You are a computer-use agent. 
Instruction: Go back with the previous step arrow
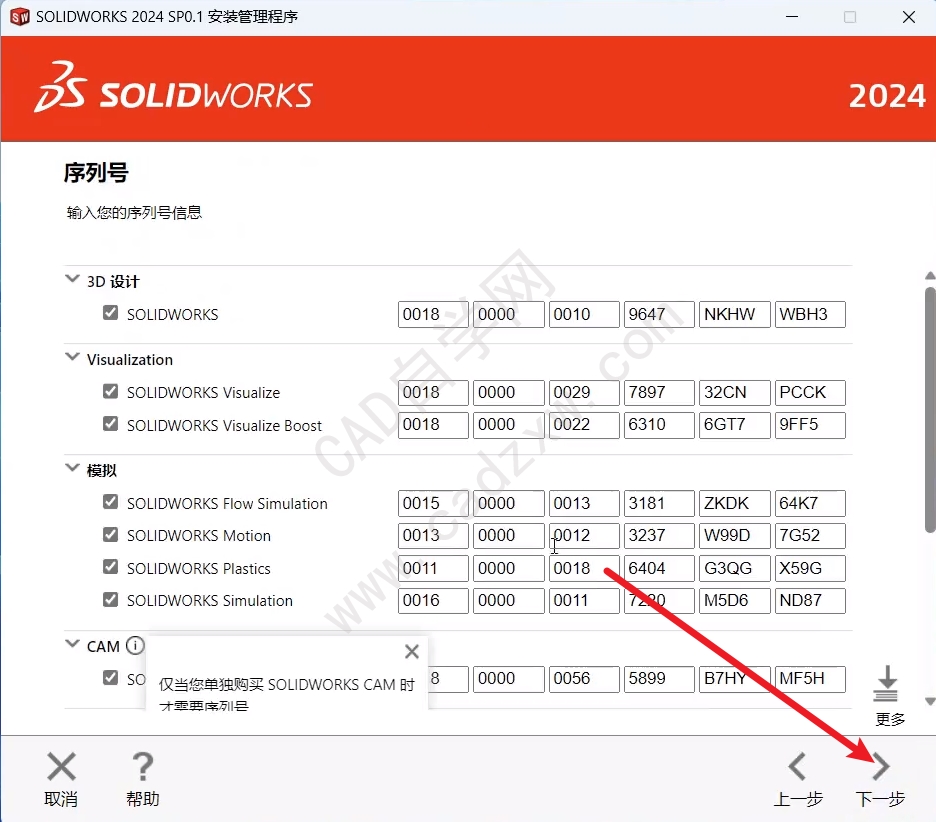tap(798, 766)
